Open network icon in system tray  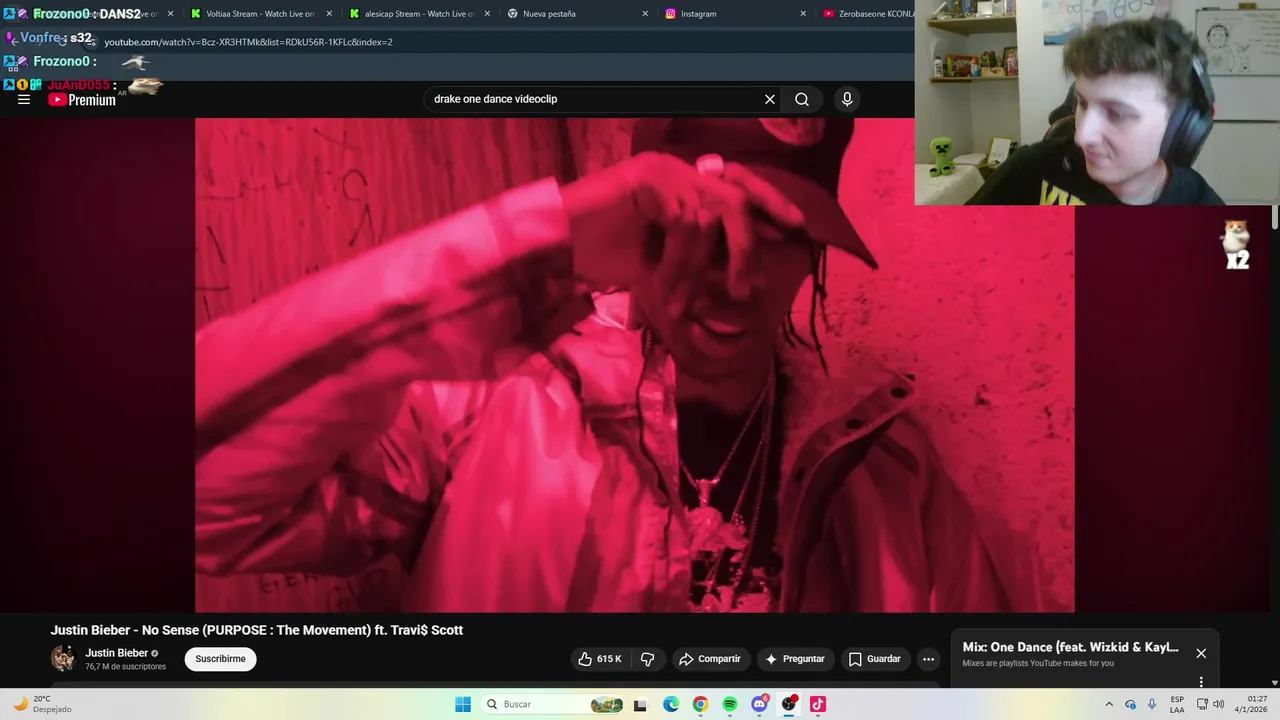tap(1200, 704)
